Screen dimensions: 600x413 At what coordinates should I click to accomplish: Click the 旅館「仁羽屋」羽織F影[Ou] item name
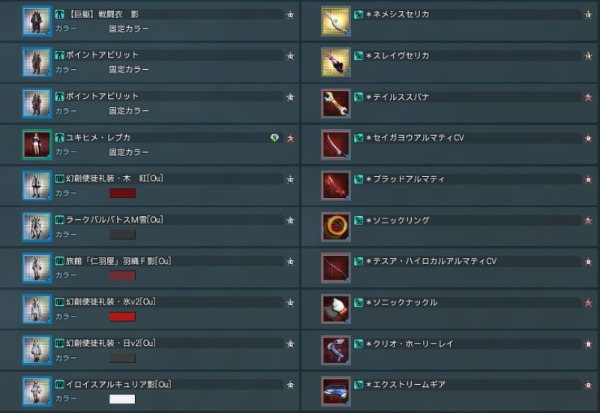pyautogui.click(x=119, y=261)
